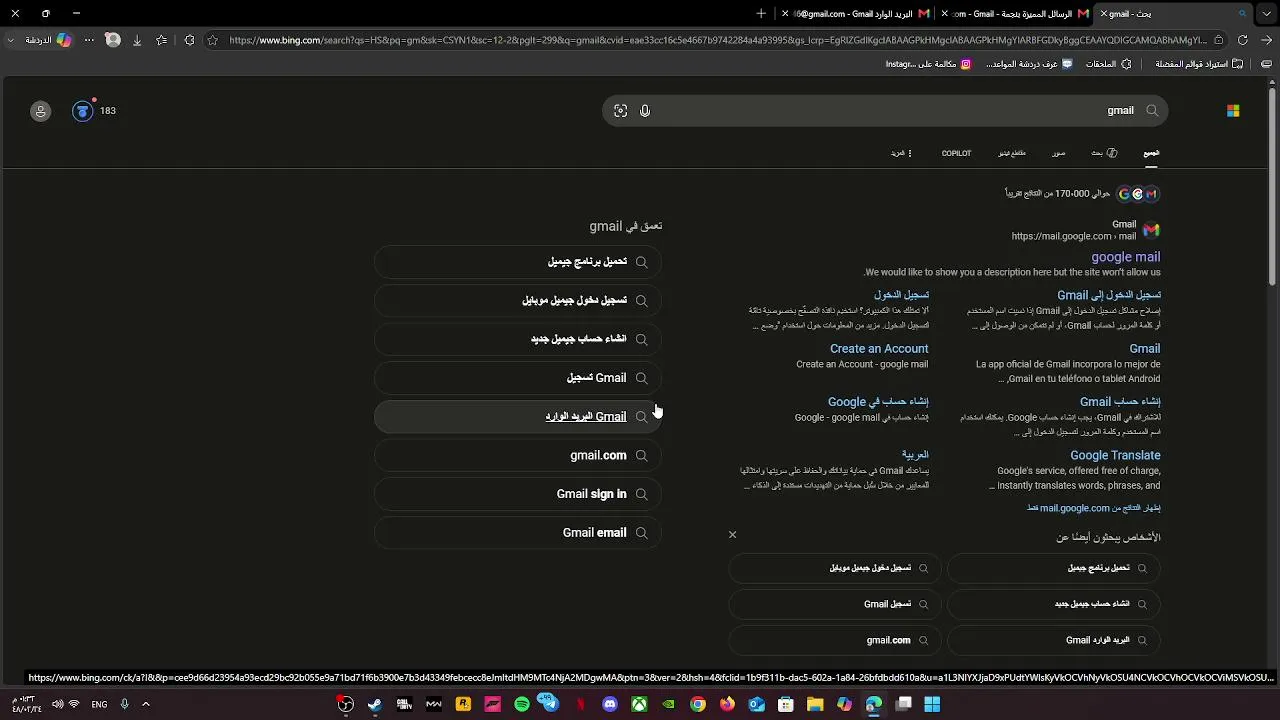
Task: Open a new browser tab
Action: pos(761,14)
